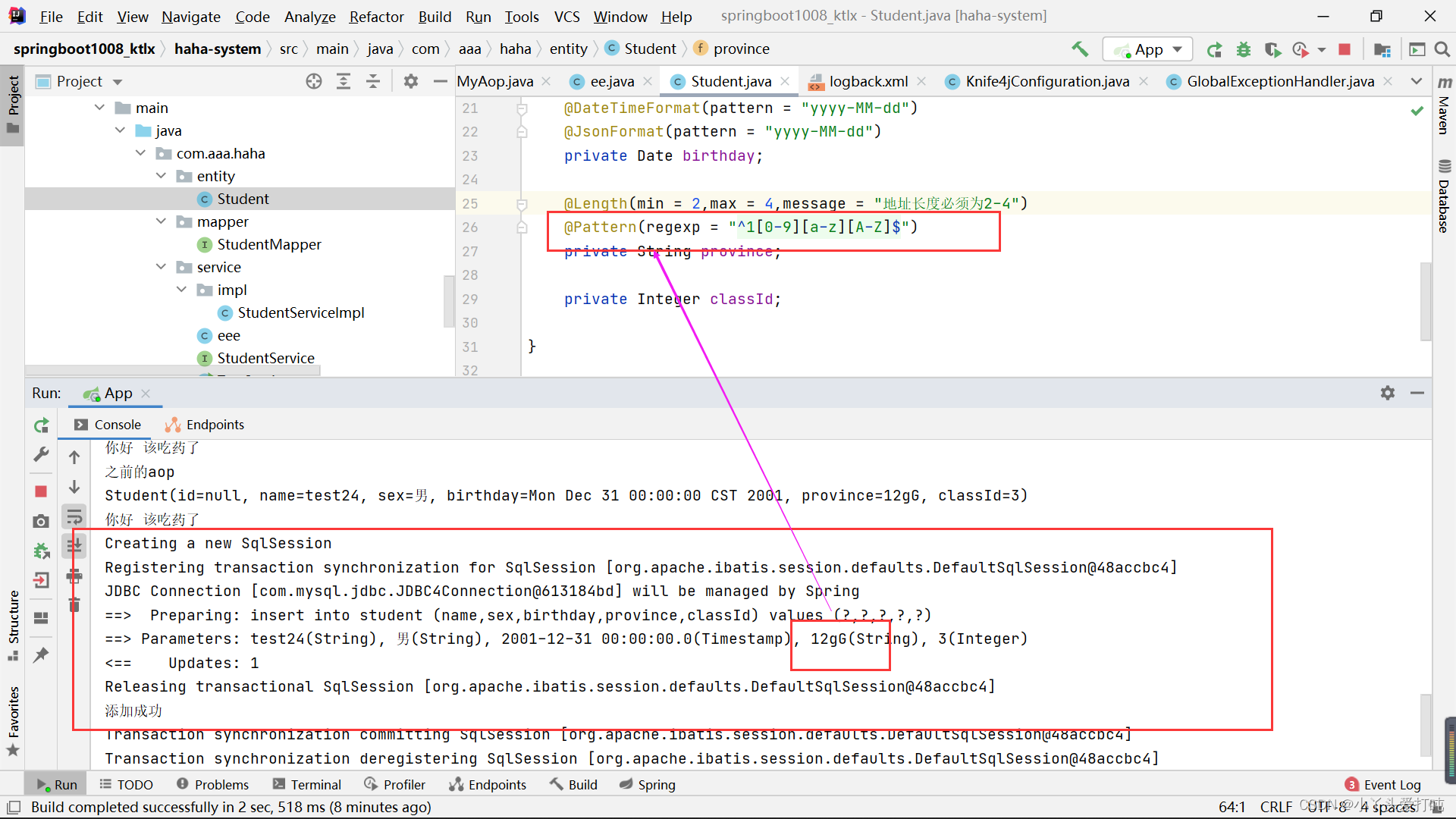Collapse the entity package

161,176
